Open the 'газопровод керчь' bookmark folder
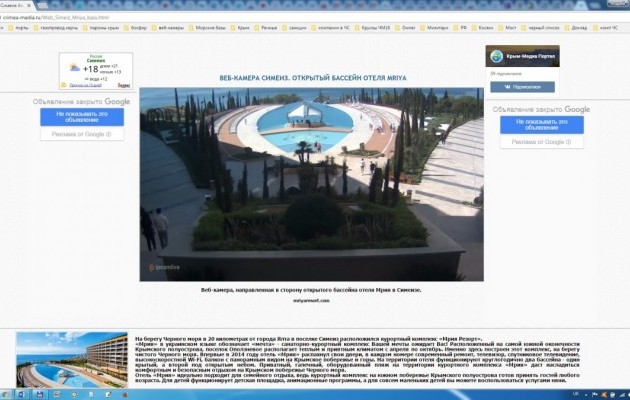Screen dimensions: 630x400 pos(56,28)
